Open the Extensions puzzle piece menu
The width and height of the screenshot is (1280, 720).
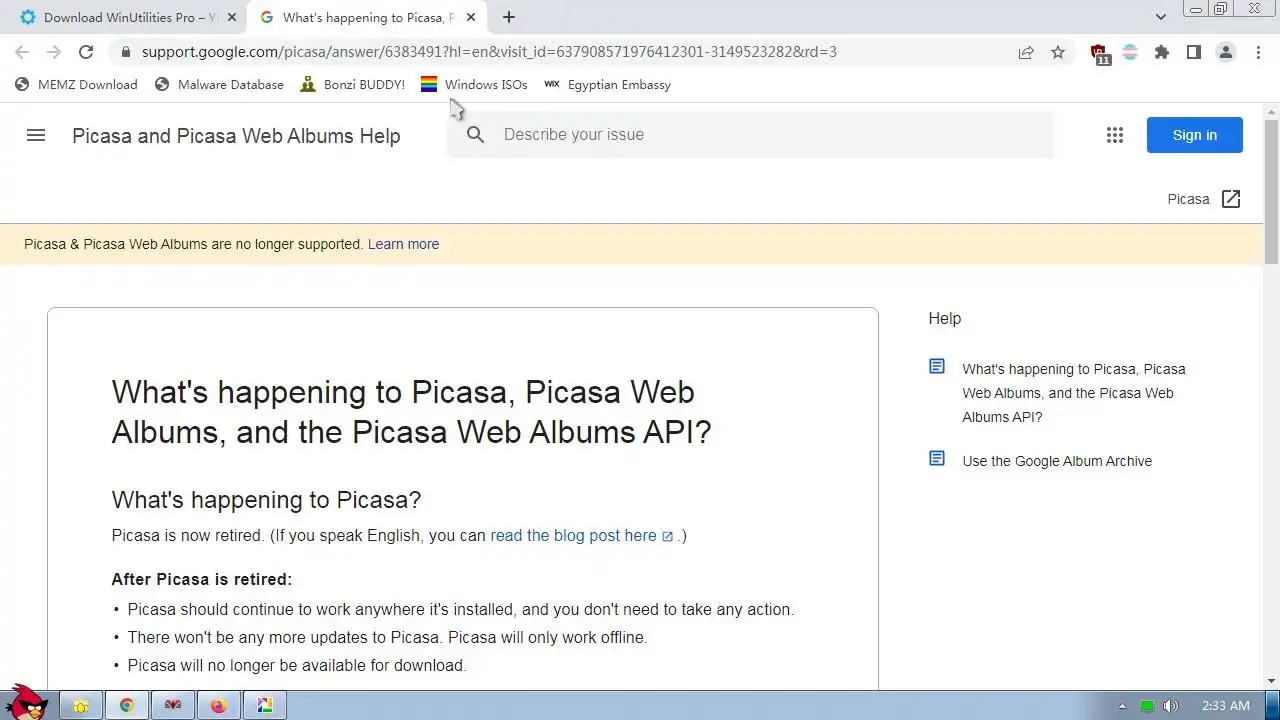pyautogui.click(x=1162, y=52)
